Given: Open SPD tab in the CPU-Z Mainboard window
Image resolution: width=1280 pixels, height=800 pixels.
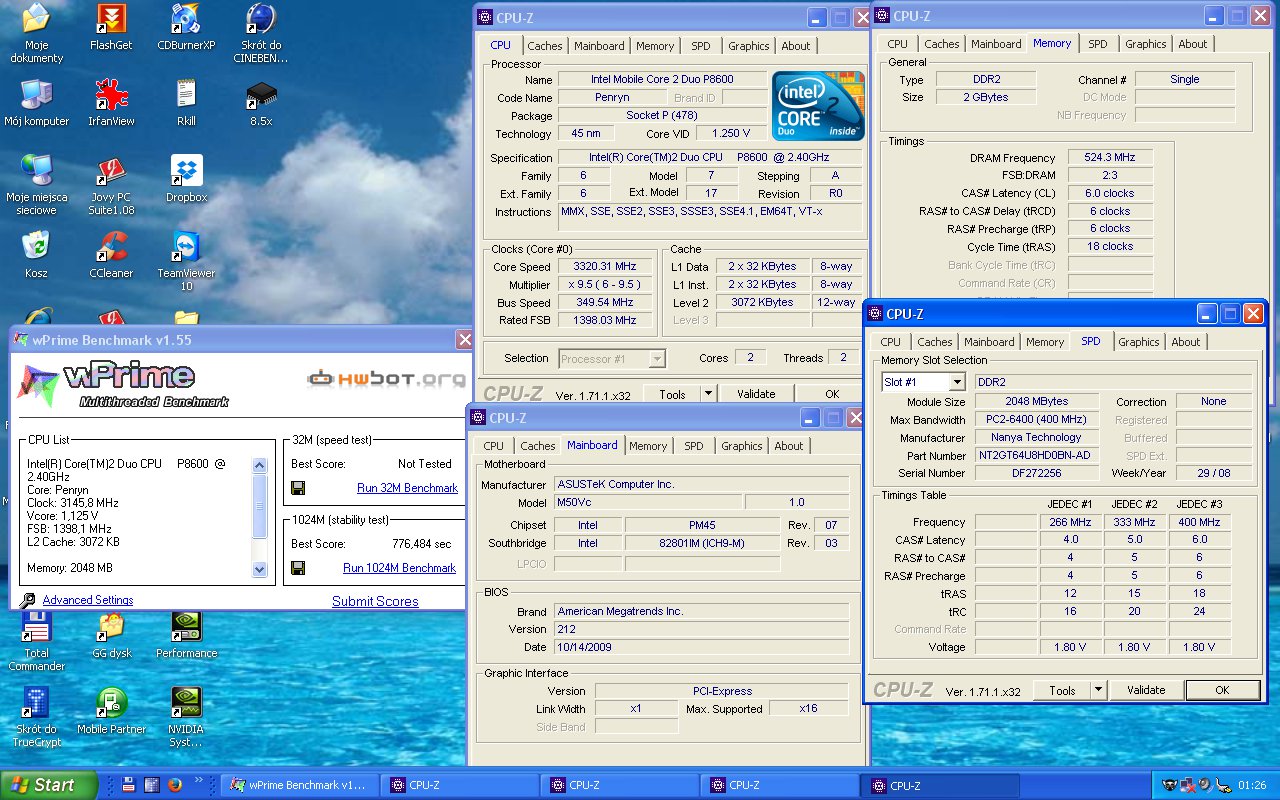Looking at the screenshot, I should coord(694,446).
